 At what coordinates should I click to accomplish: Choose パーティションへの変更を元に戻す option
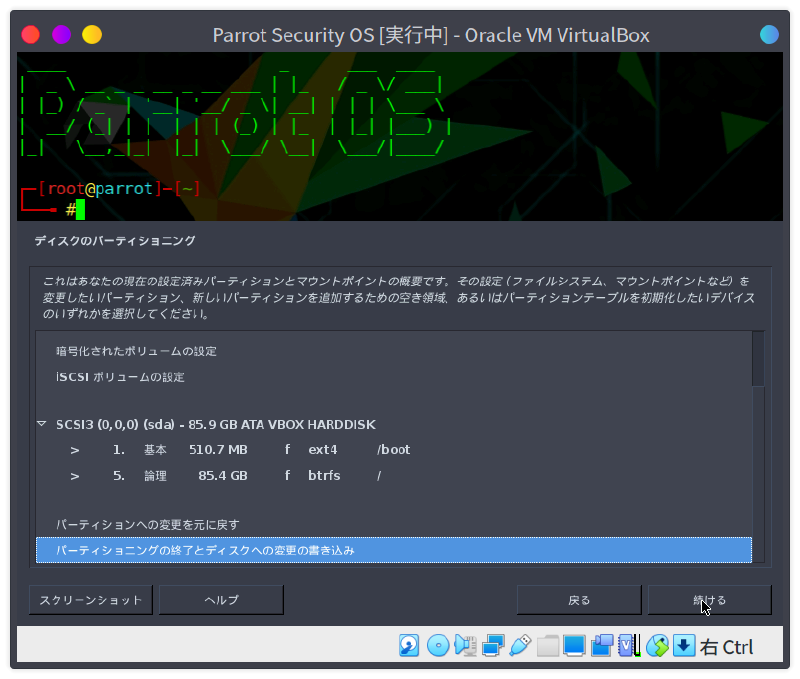(147, 524)
